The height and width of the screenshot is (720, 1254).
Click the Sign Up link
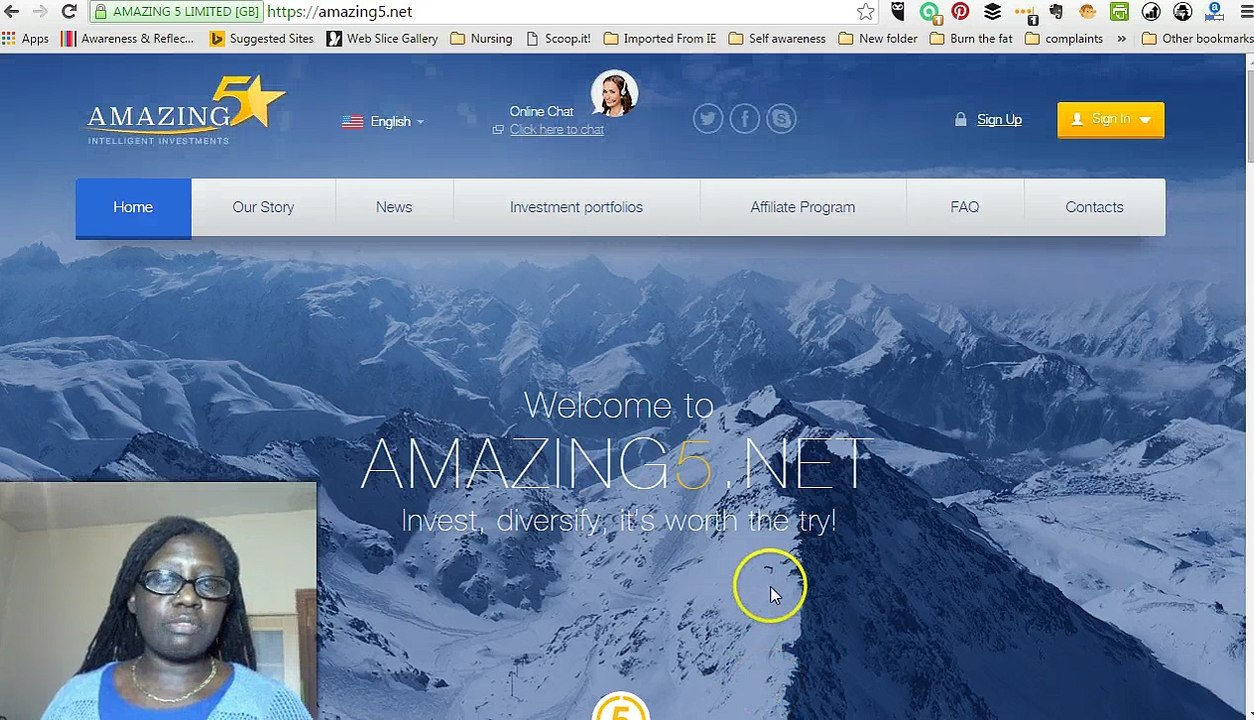click(x=999, y=119)
